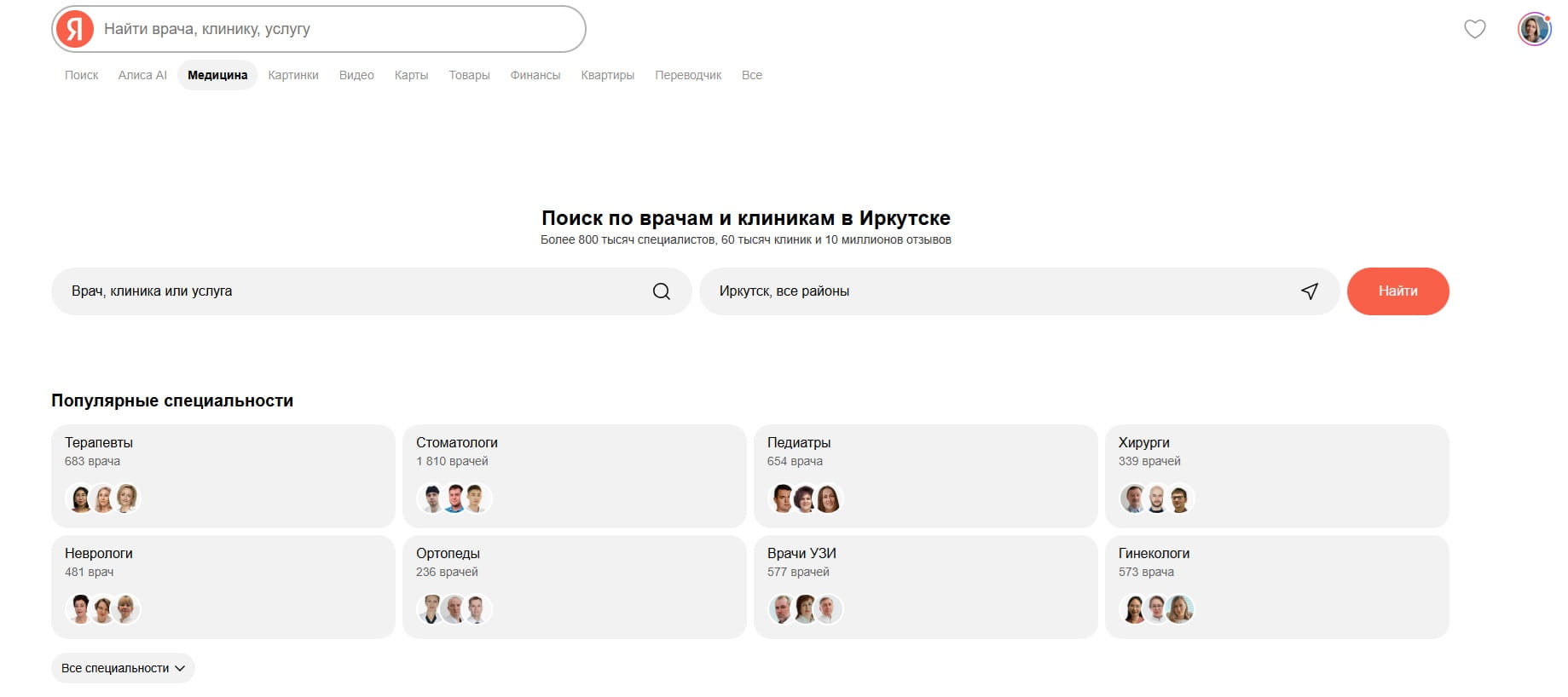1568x697 pixels.
Task: Open the Товары tab
Action: (469, 75)
